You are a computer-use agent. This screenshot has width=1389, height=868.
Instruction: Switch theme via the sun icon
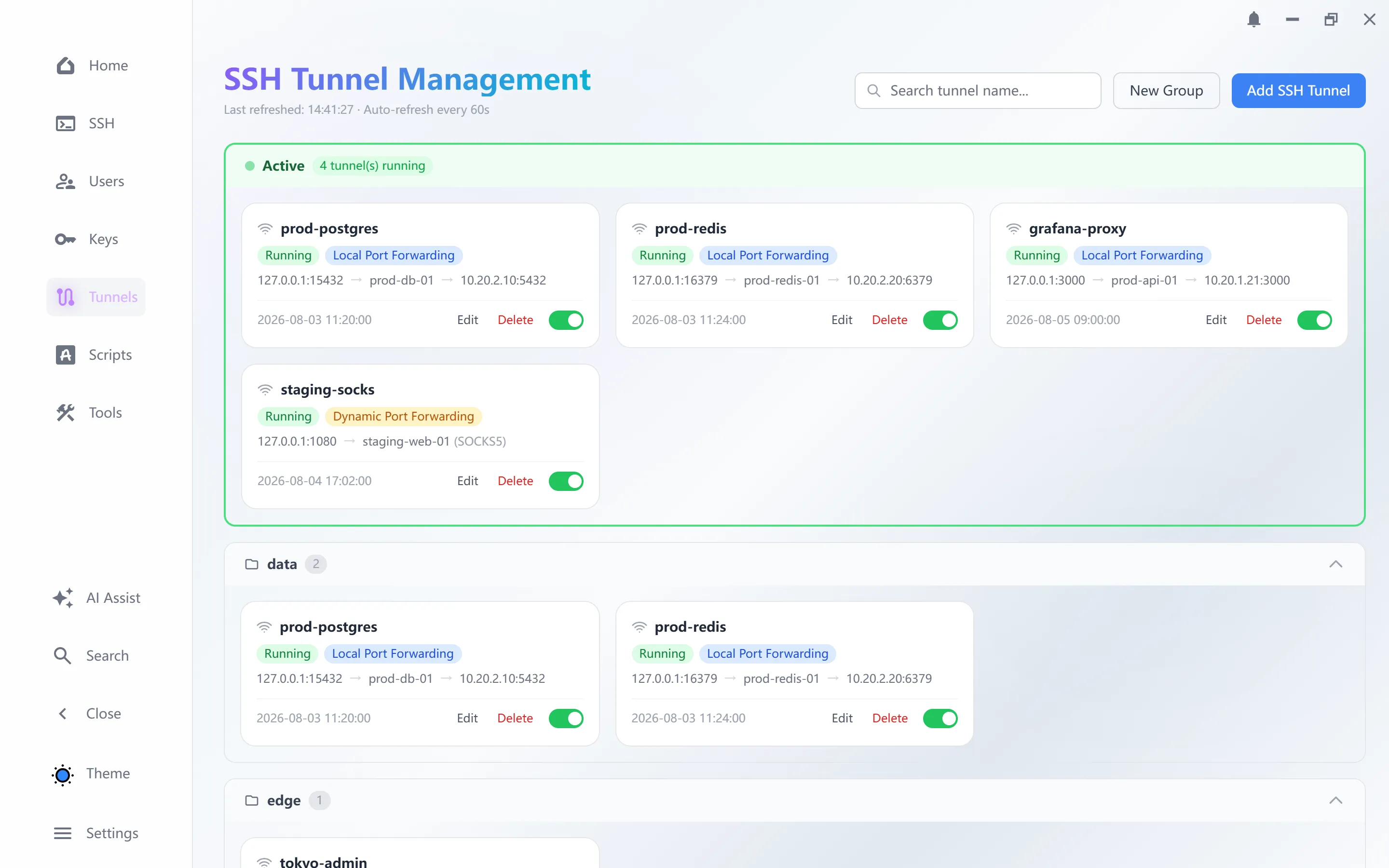click(x=63, y=775)
